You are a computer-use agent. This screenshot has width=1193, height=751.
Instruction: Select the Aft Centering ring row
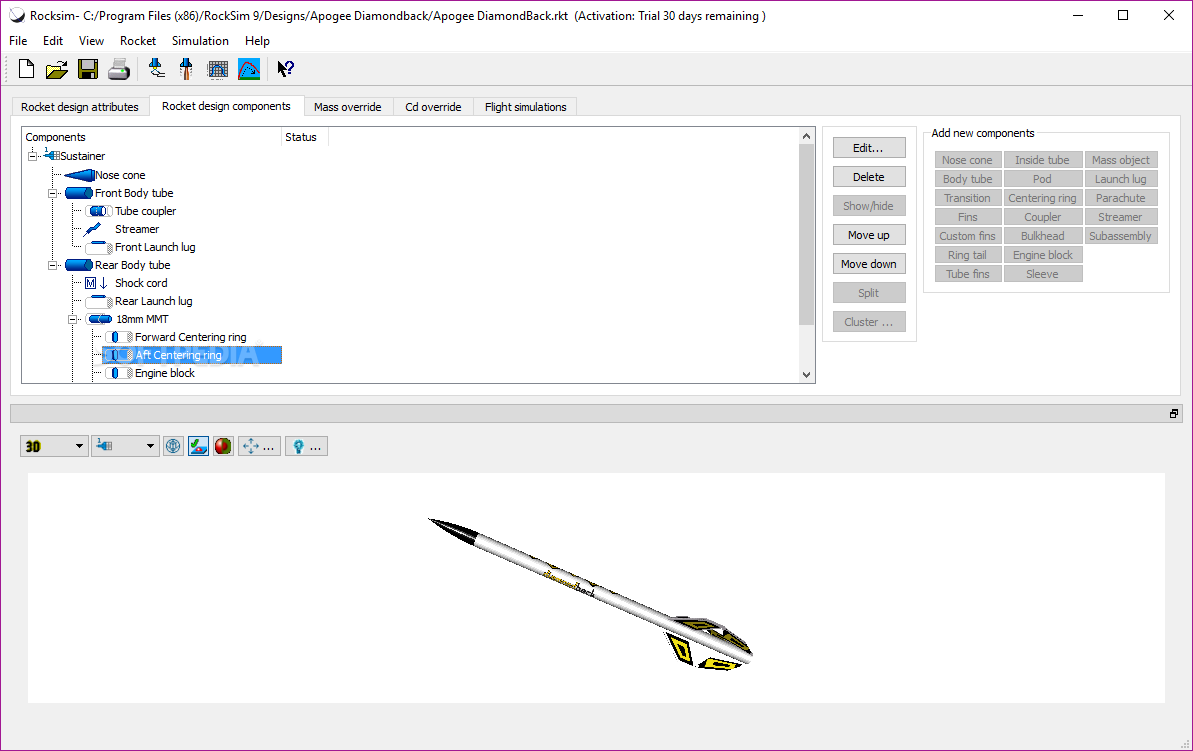(x=192, y=355)
